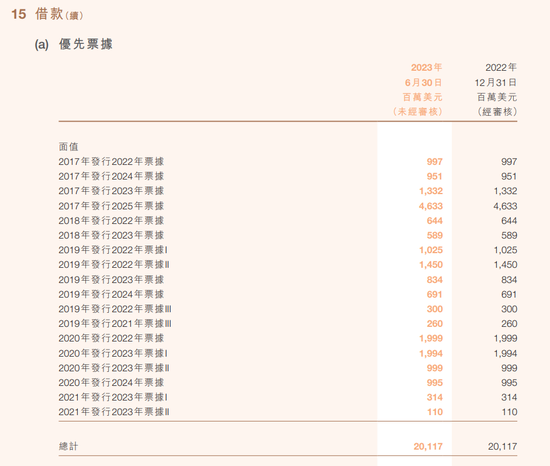Click black value '110' under 2022
Screen dimensions: 550x466
509,412
